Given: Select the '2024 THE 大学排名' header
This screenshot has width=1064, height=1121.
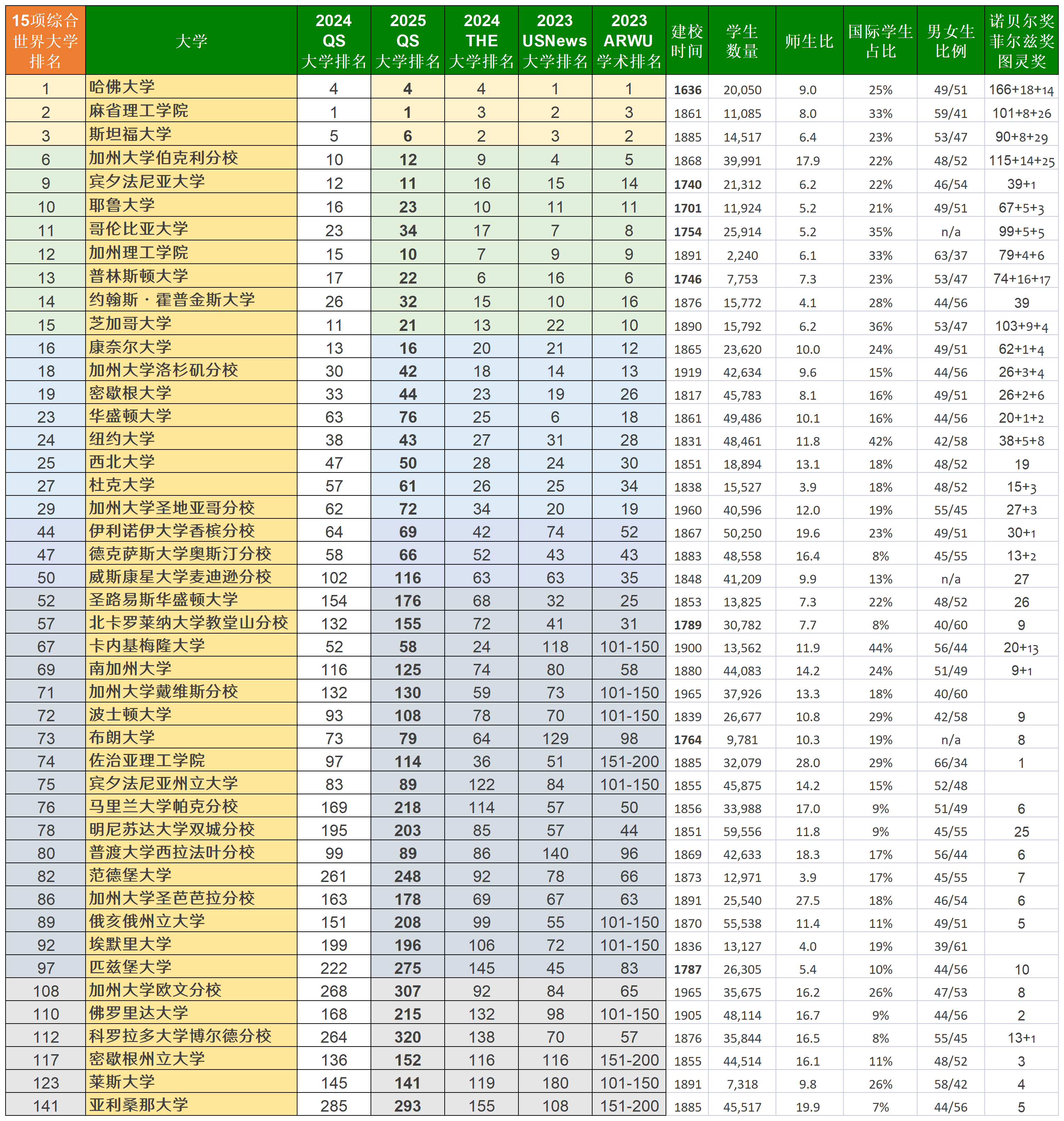Looking at the screenshot, I should click(x=482, y=40).
